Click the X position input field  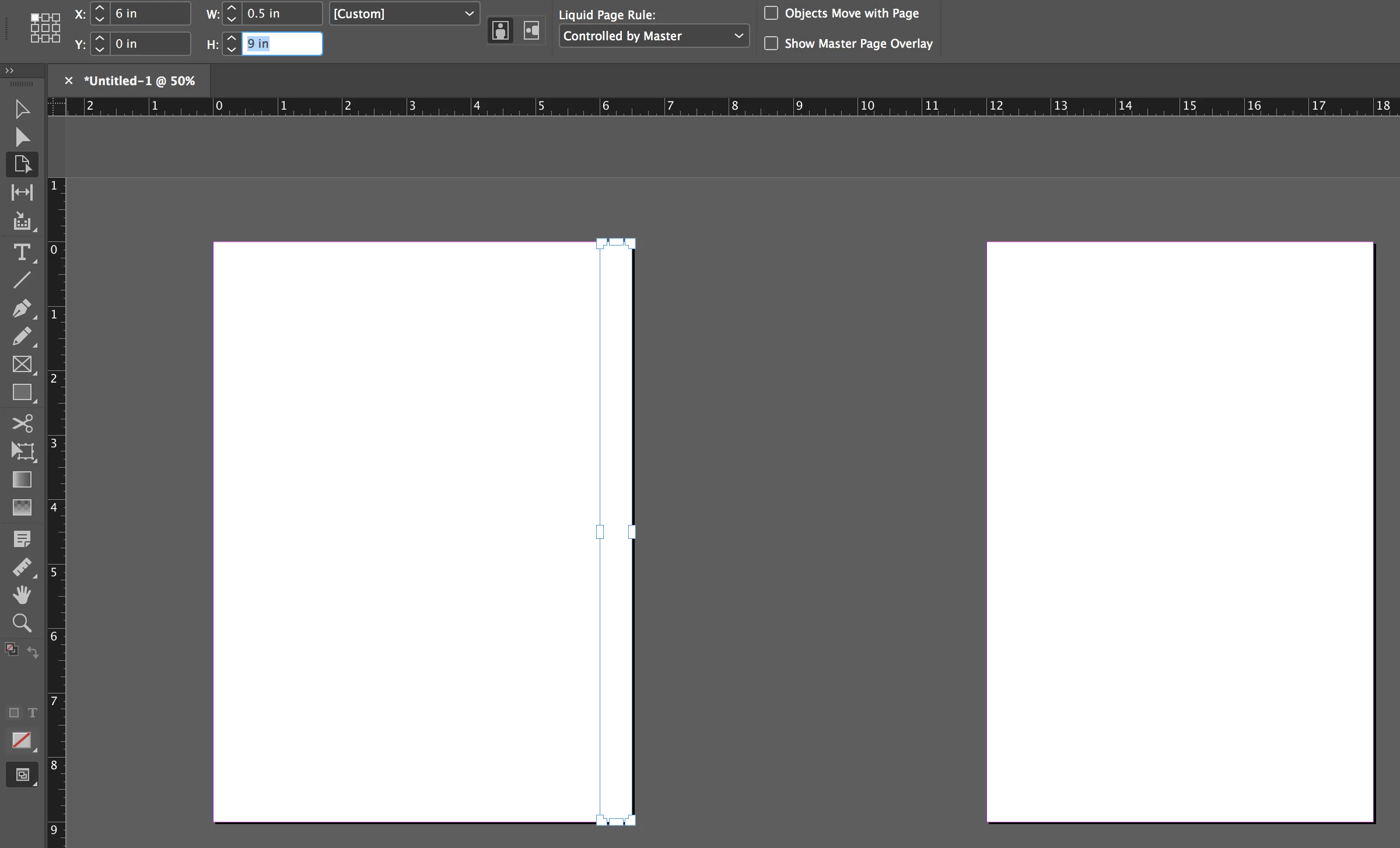[x=150, y=13]
